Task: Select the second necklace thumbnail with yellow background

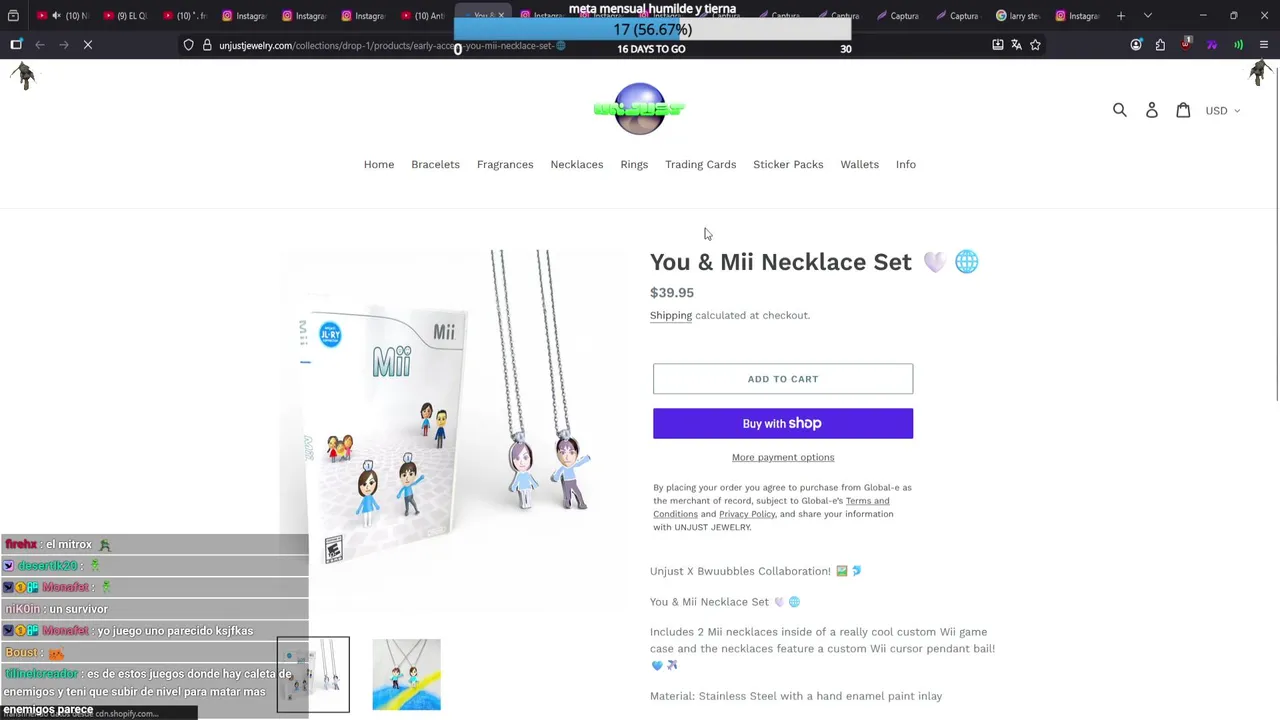Action: pyautogui.click(x=406, y=675)
